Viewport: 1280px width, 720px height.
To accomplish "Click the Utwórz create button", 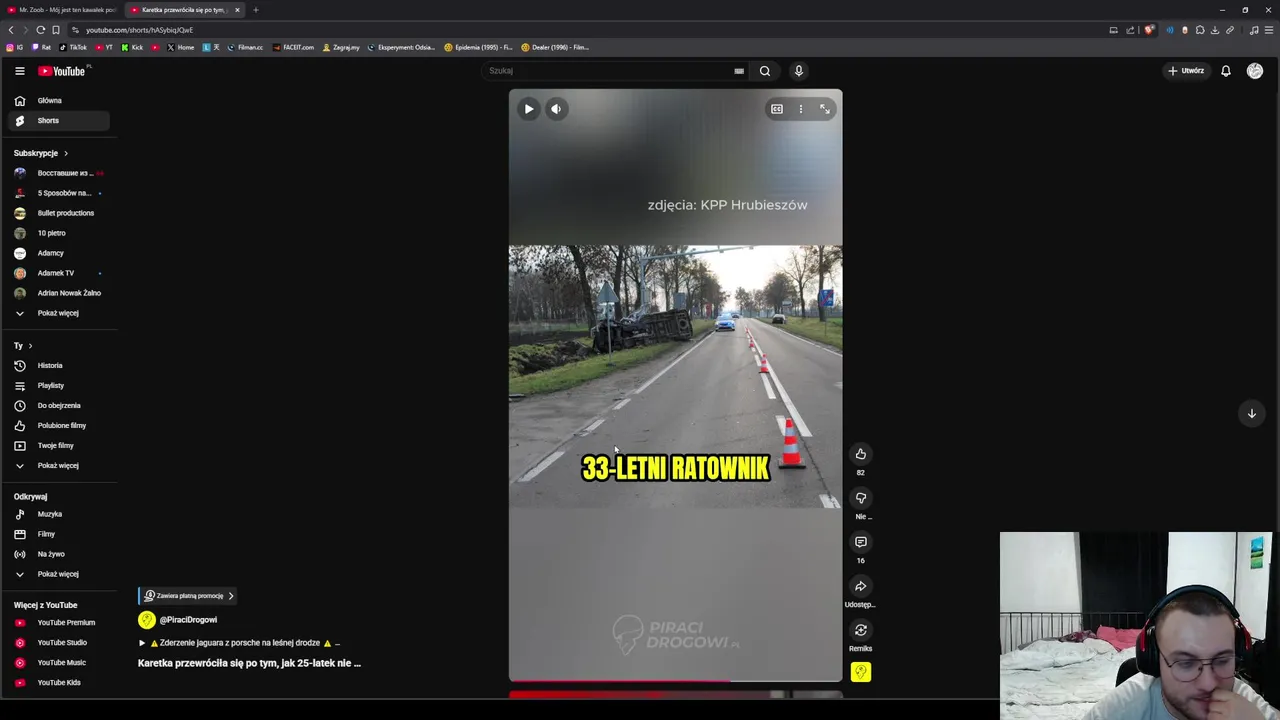I will click(x=1186, y=71).
